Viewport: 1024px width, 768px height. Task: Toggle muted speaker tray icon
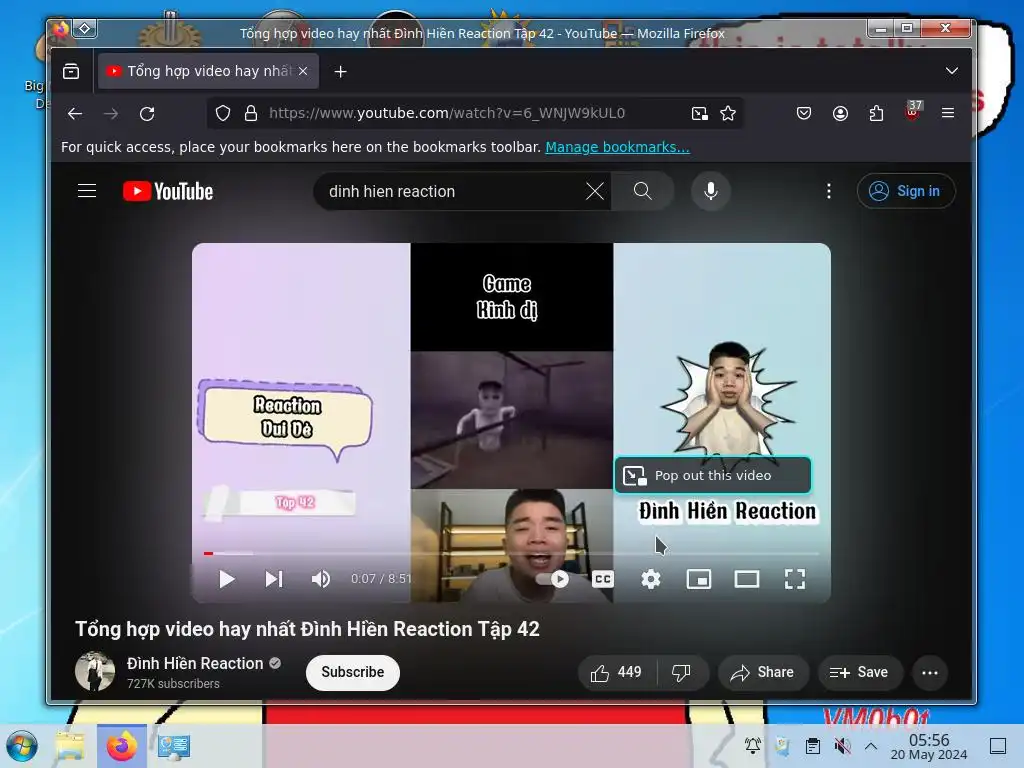click(x=842, y=746)
